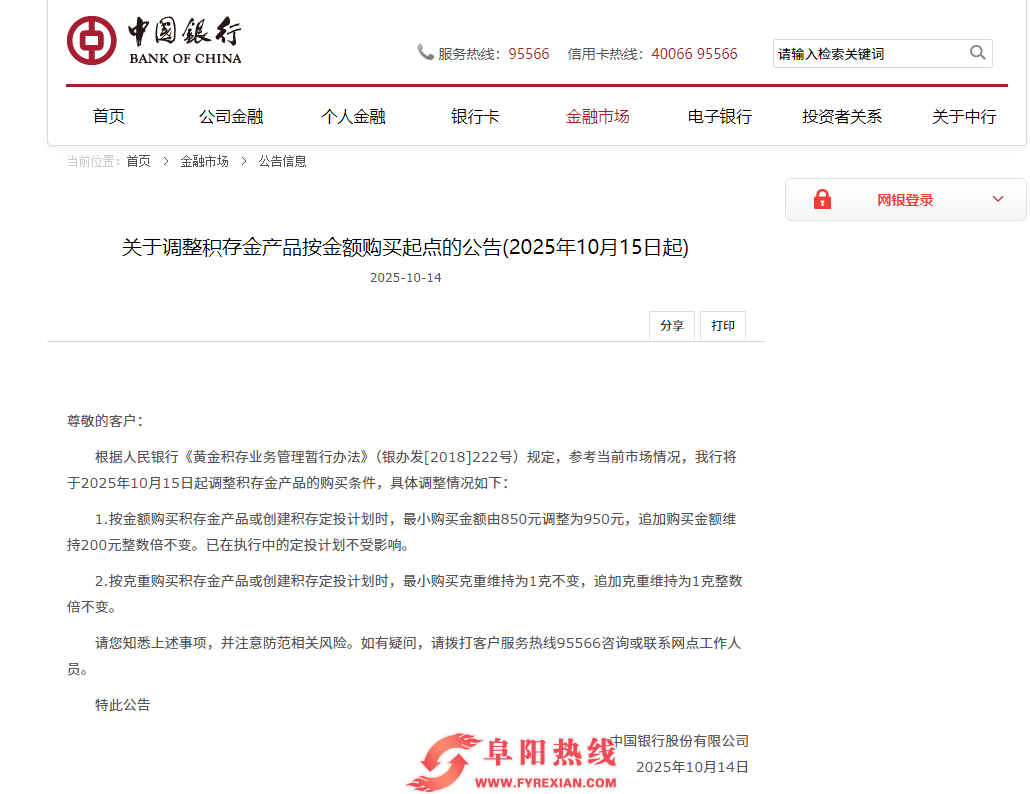Screen dimensions: 1030x794
Task: Click the red lock icon
Action: pyautogui.click(x=822, y=199)
